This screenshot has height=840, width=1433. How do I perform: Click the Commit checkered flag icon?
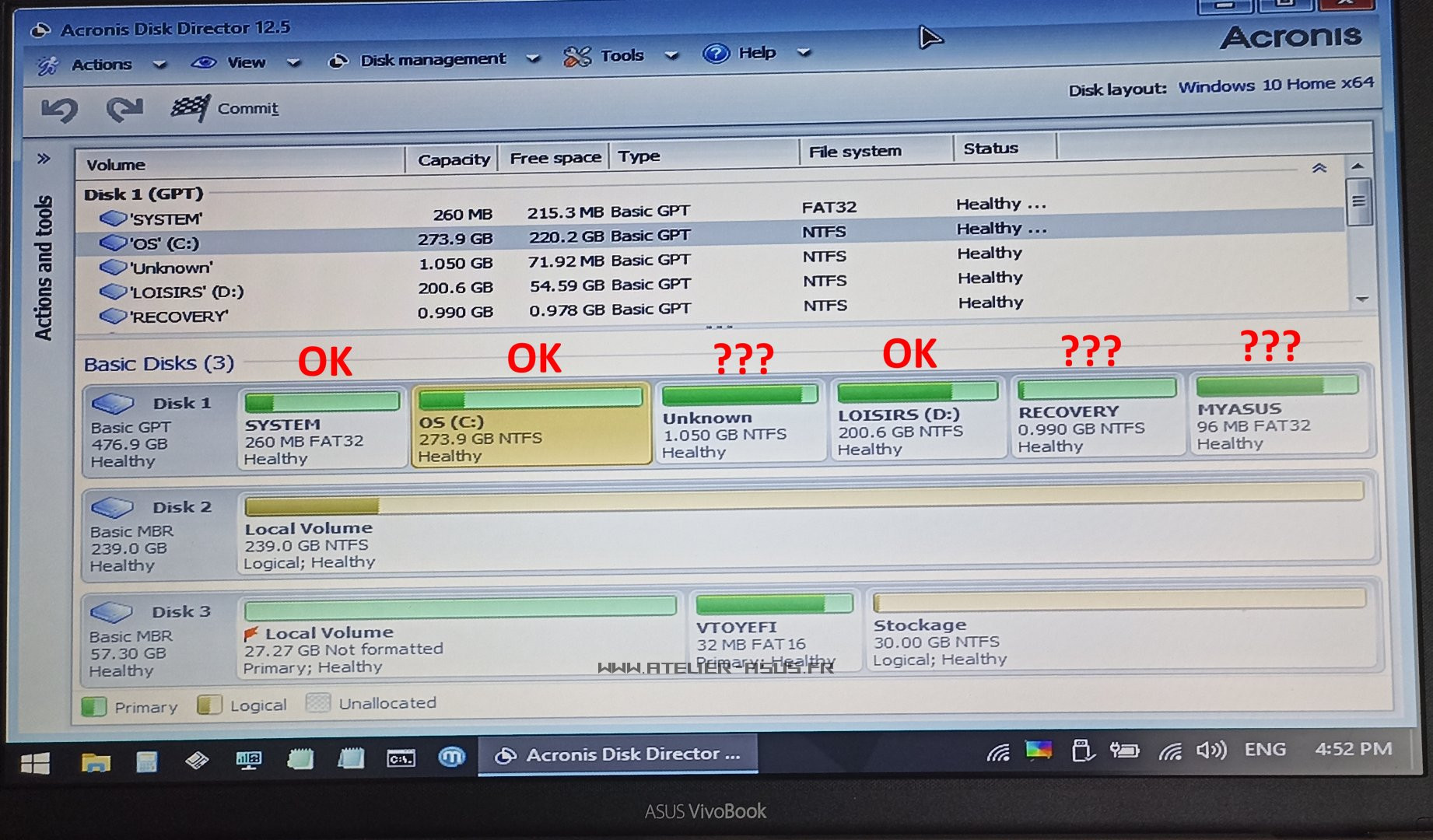coord(191,108)
